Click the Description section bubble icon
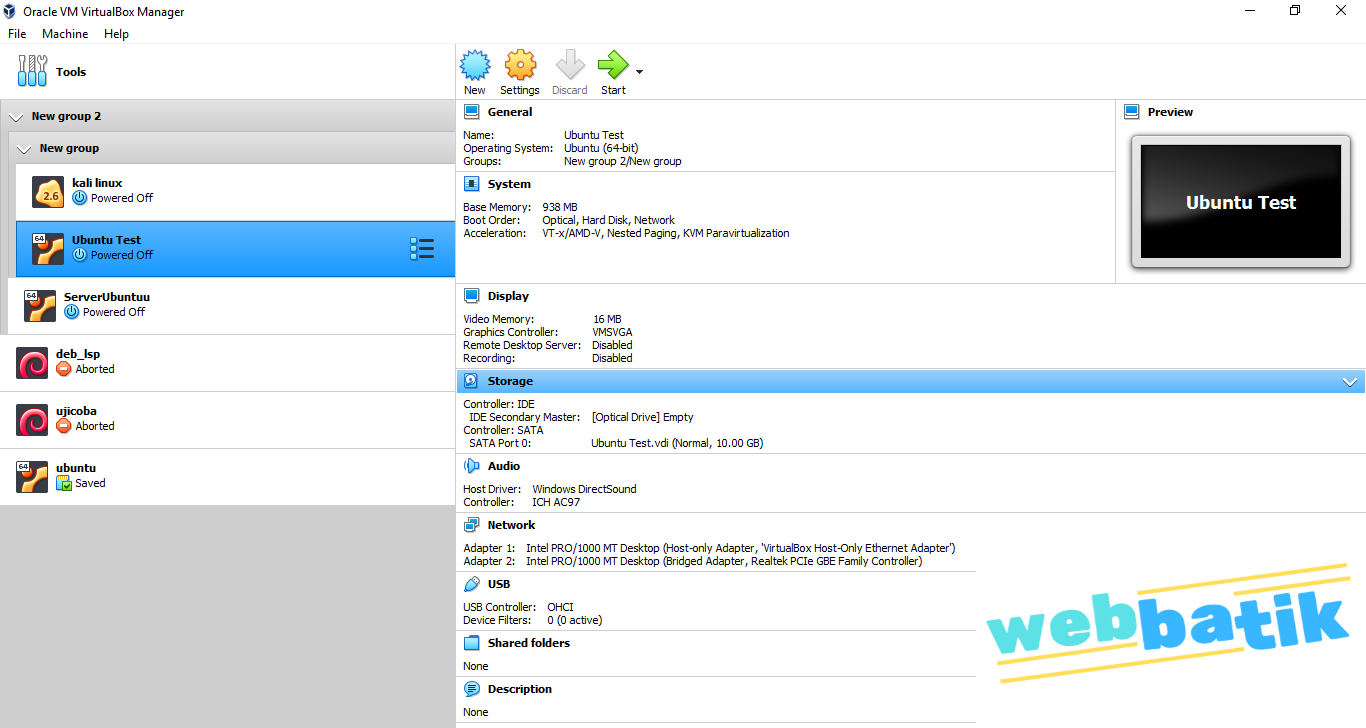 pos(472,689)
